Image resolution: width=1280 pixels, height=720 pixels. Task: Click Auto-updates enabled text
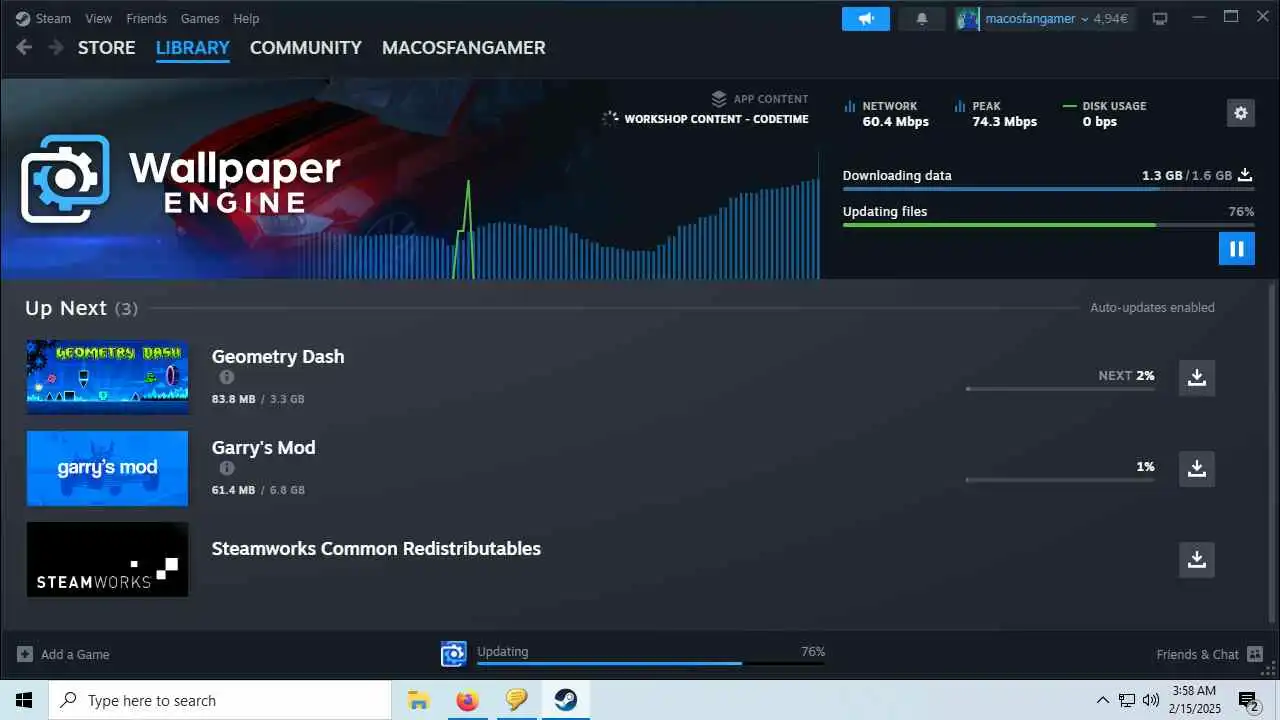1152,308
